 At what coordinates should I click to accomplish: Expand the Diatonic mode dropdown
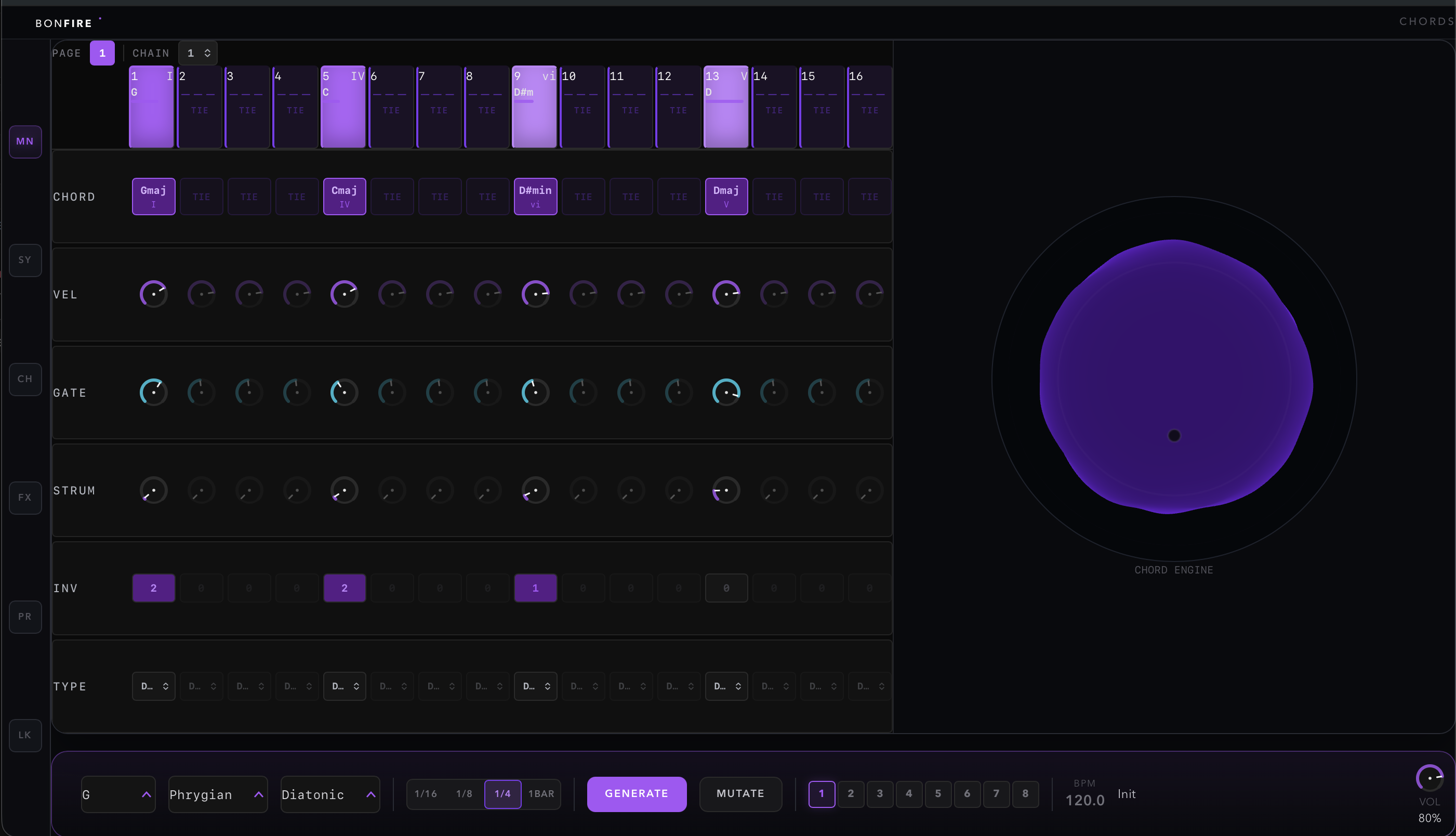[330, 794]
